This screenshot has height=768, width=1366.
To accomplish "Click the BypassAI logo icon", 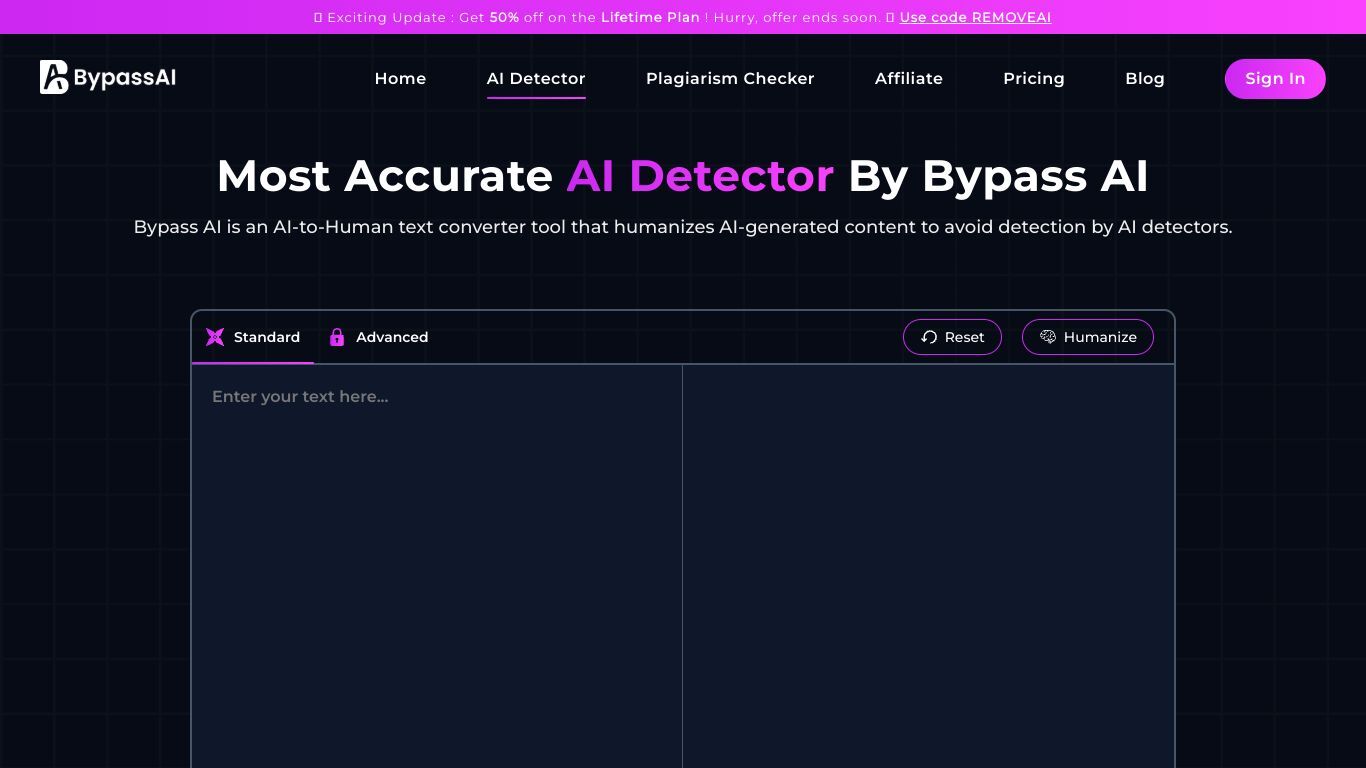I will [x=54, y=77].
